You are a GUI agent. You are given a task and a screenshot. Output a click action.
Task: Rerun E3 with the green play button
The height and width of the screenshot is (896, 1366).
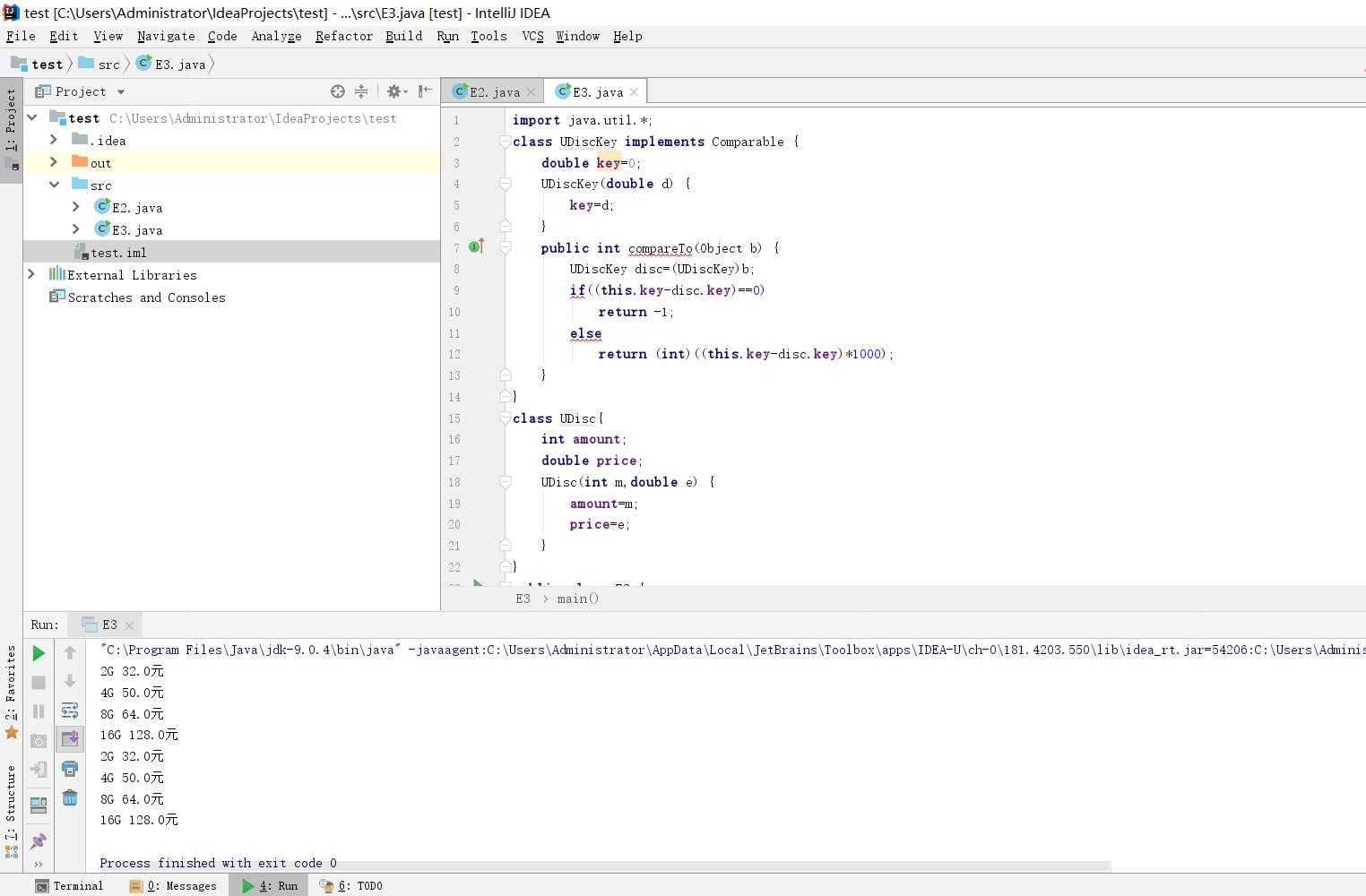[x=39, y=653]
